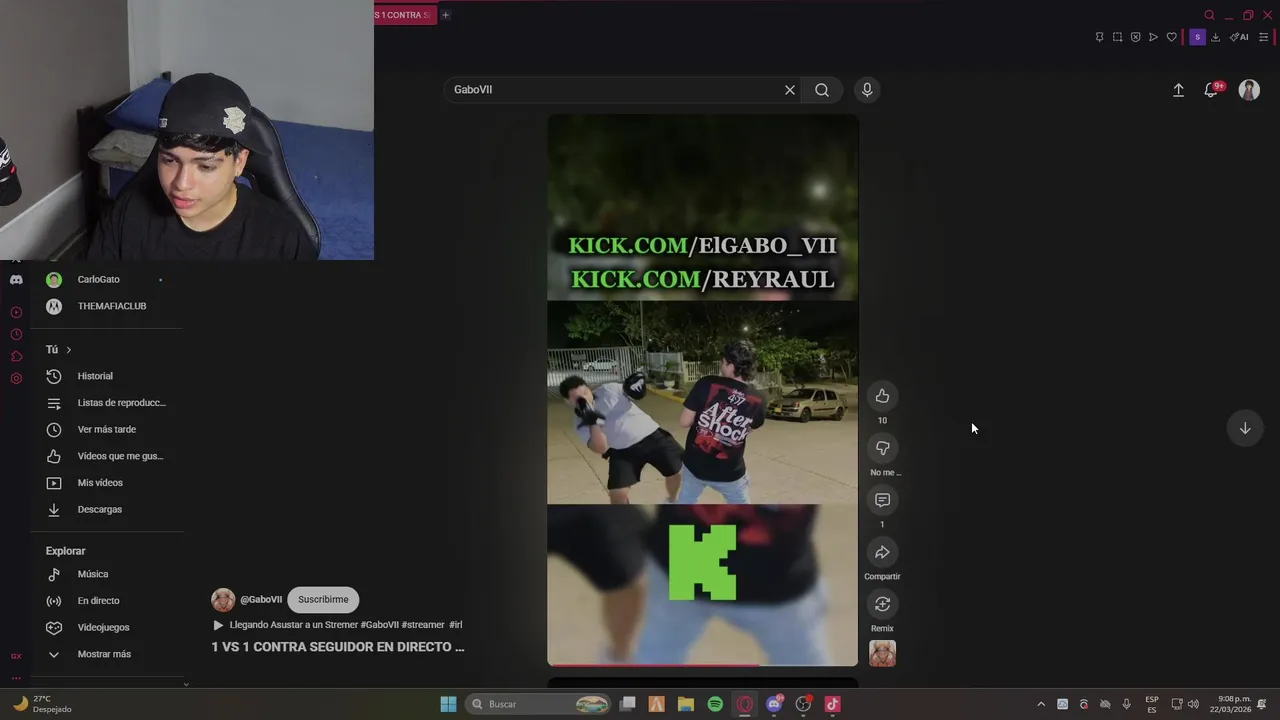
Task: Clear the GaboVII search text
Action: [790, 90]
